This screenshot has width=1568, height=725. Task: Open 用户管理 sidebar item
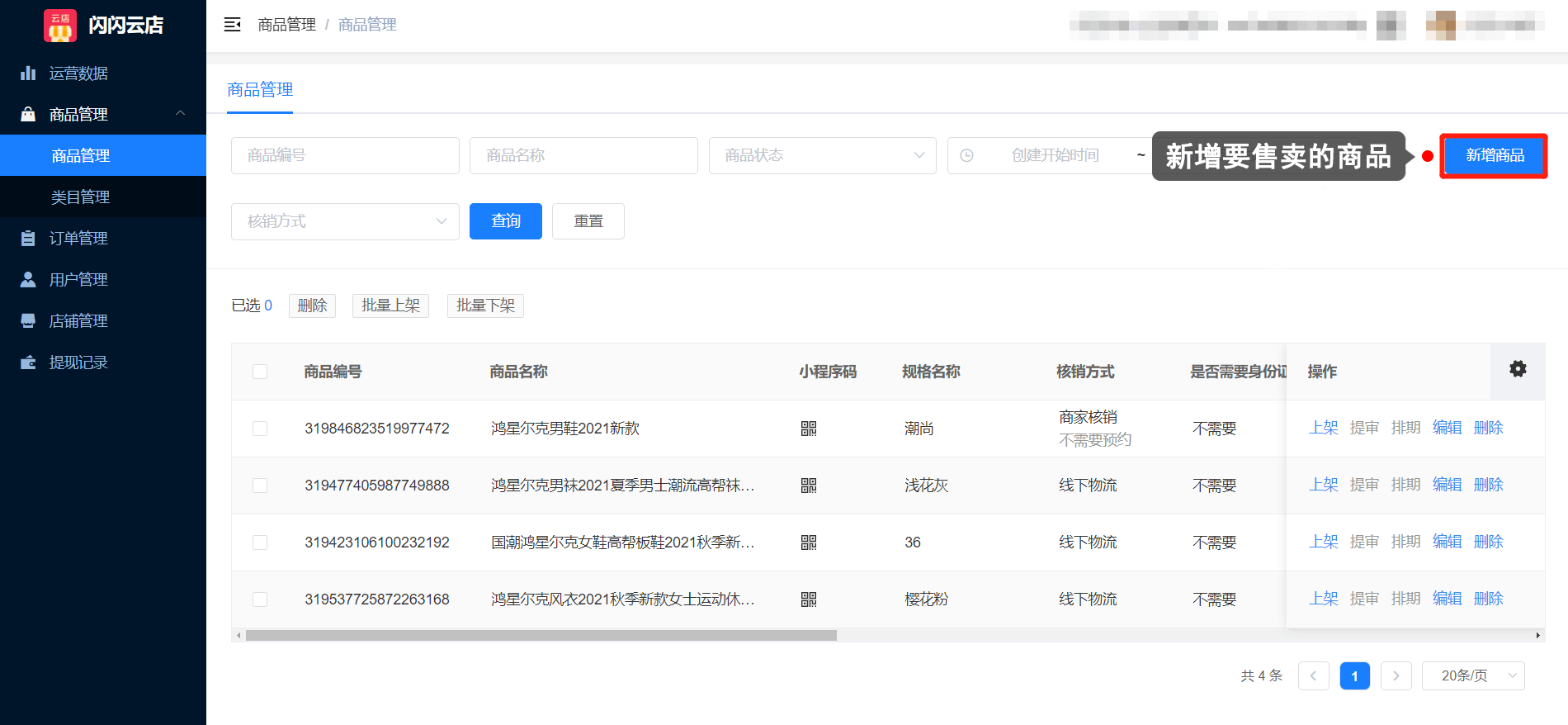(103, 279)
